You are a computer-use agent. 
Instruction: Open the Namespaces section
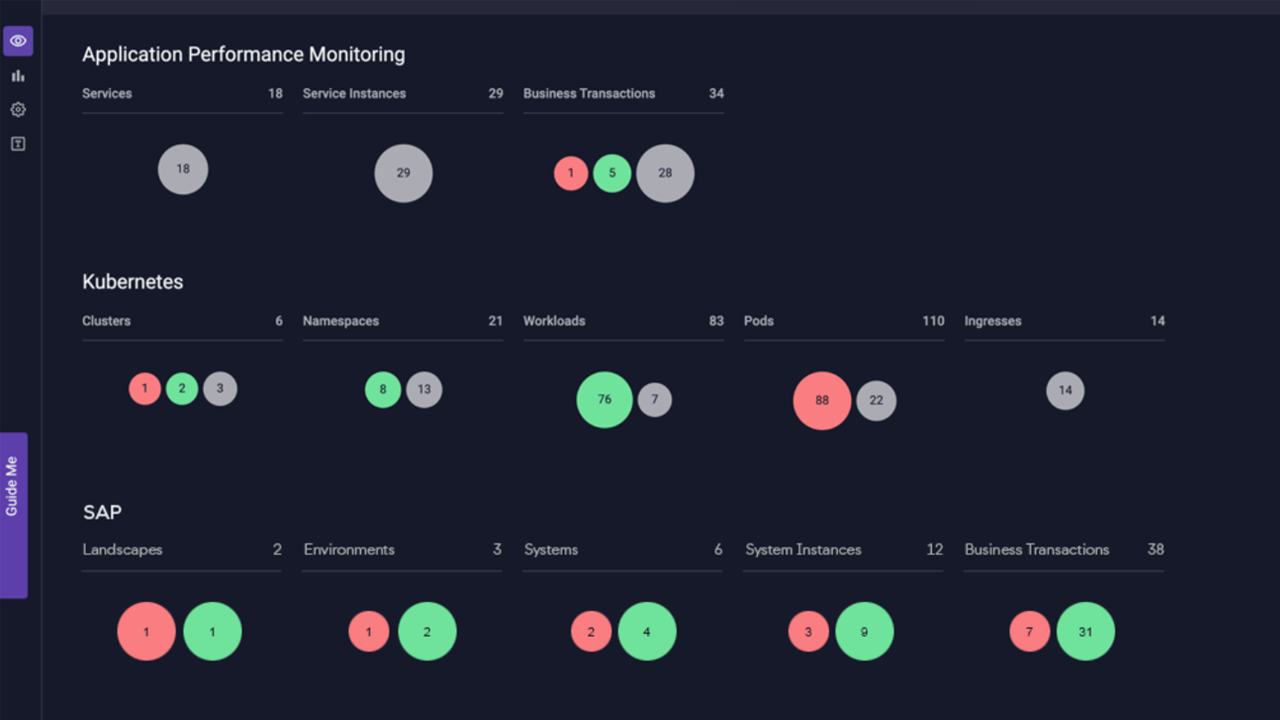click(x=340, y=321)
